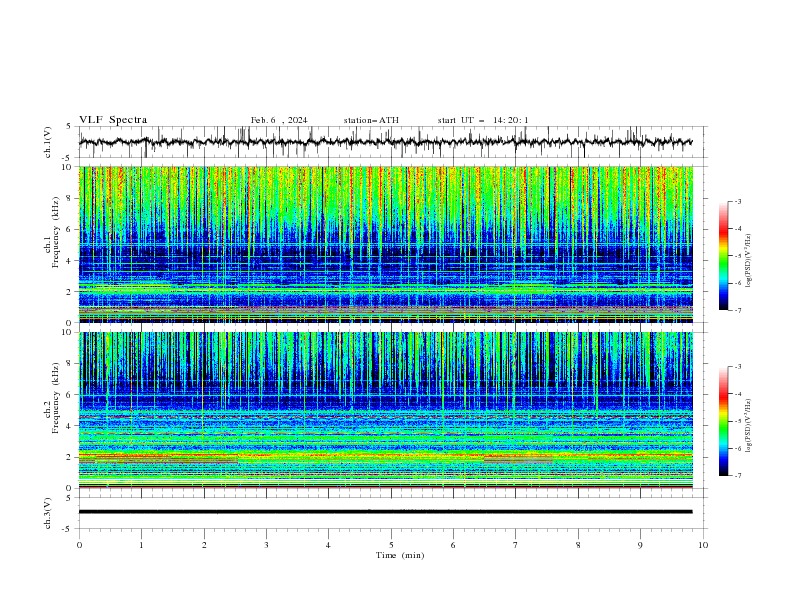Viewport: 792px width, 612px height.
Task: Click the "ch.3(V)" waveform axis label
Action: 48,513
